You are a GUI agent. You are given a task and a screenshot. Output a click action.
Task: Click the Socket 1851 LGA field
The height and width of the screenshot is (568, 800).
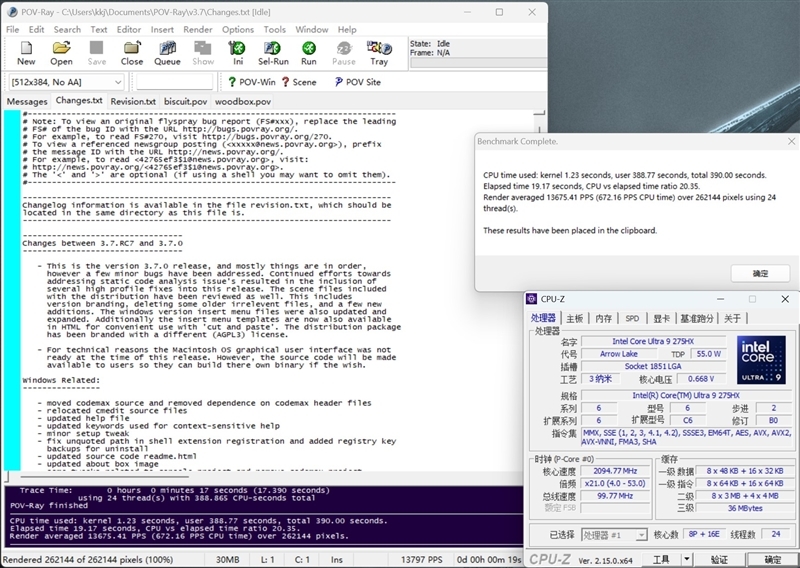653,366
